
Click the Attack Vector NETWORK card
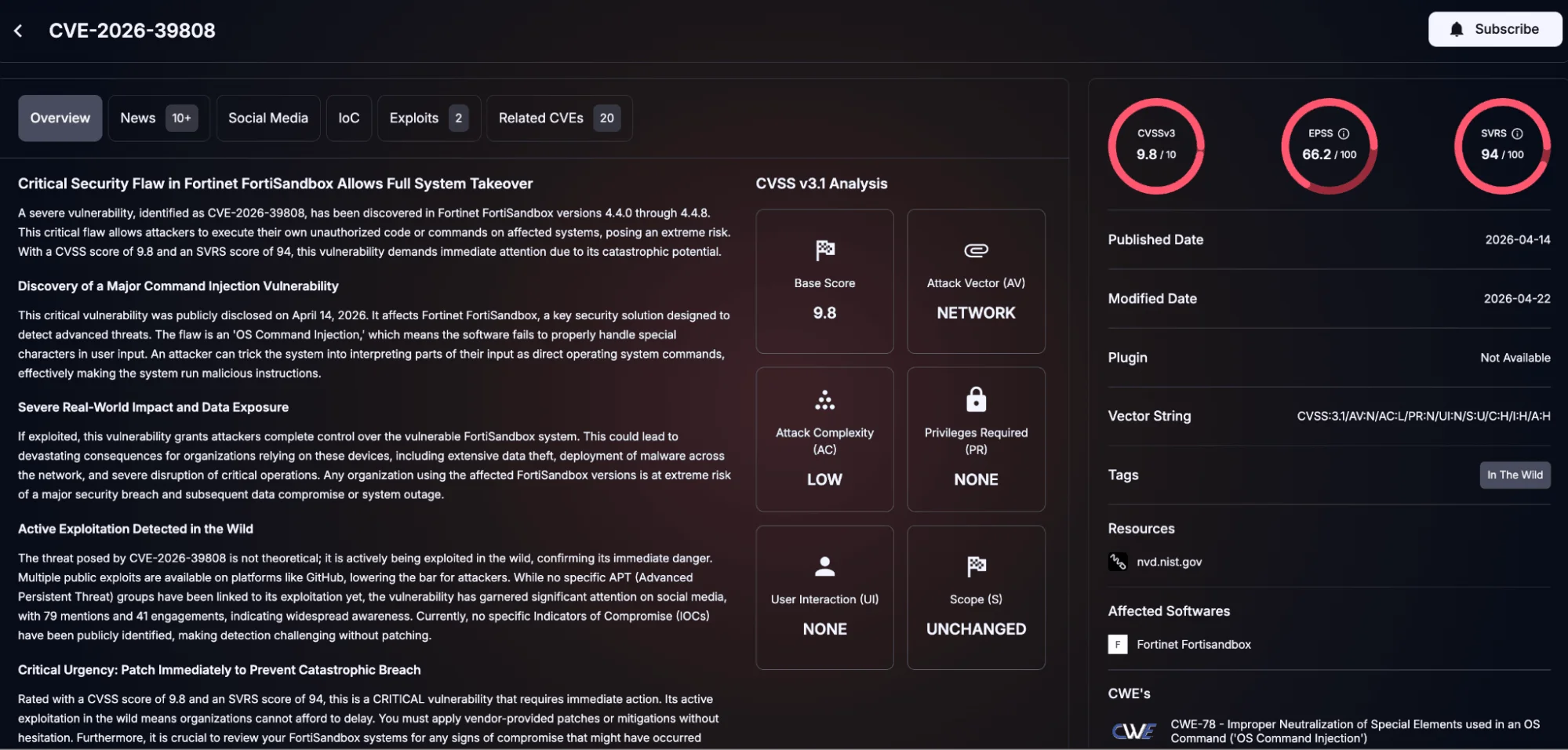point(976,281)
